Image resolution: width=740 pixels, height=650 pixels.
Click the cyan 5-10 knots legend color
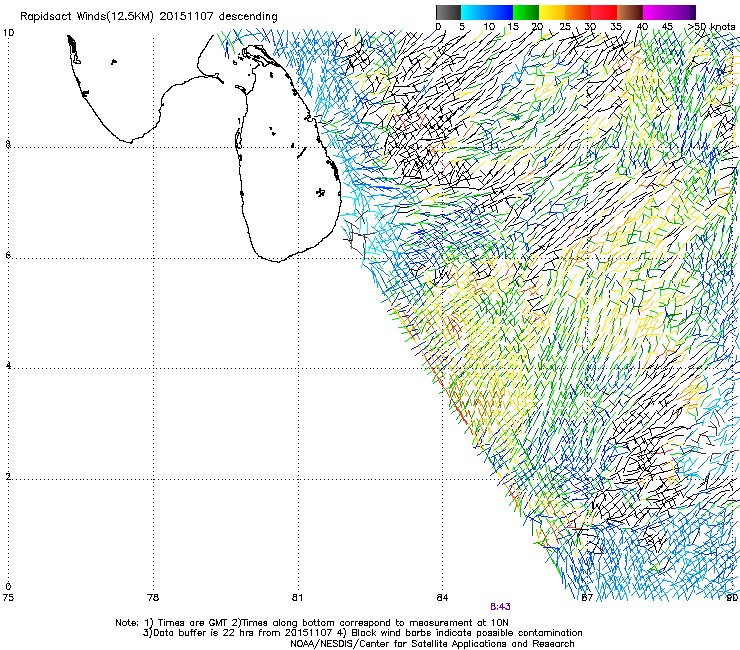click(474, 12)
